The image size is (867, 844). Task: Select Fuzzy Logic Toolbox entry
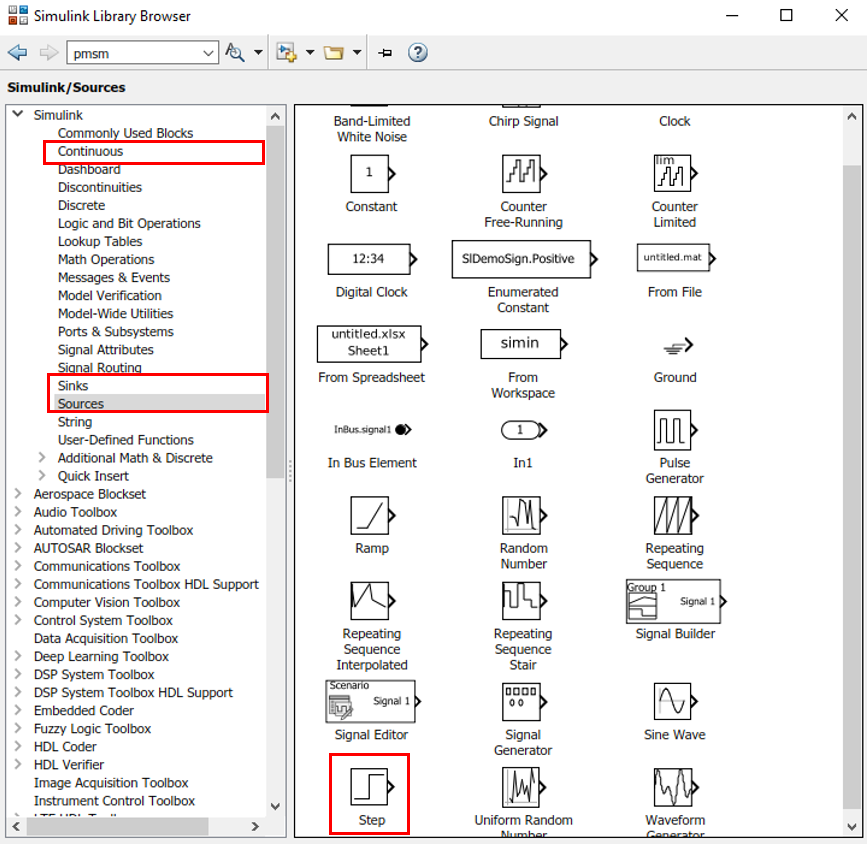click(x=92, y=729)
